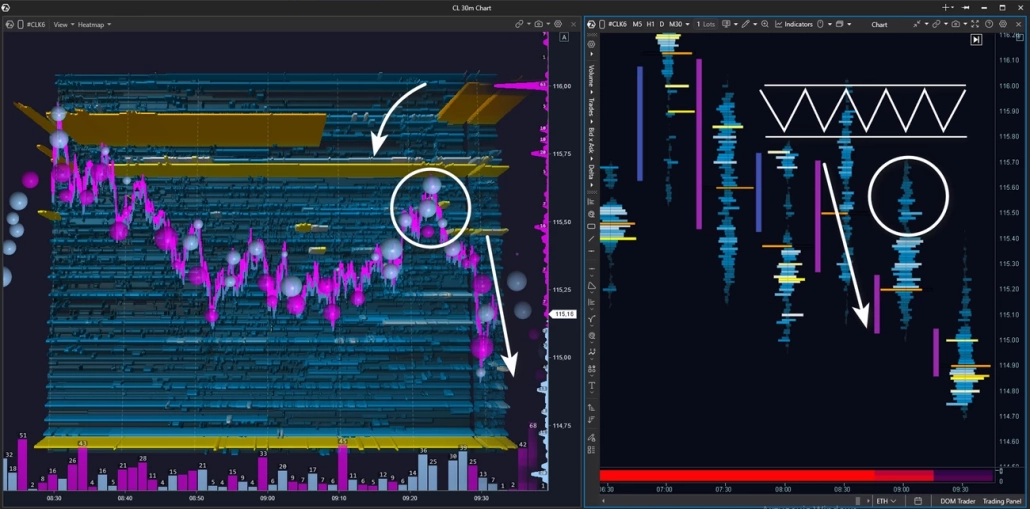Open the View dropdown in left chart
The width and height of the screenshot is (1030, 509).
tap(62, 24)
